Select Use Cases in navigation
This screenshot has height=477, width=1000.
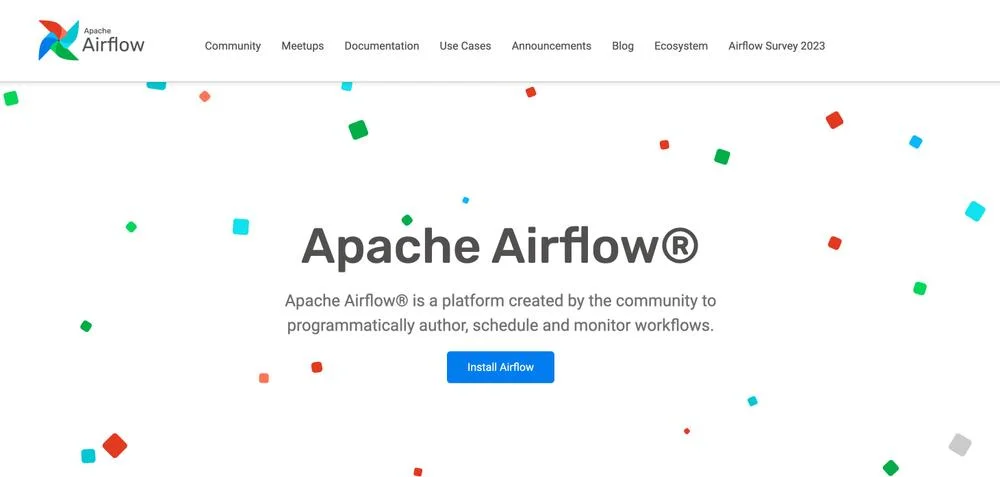465,46
